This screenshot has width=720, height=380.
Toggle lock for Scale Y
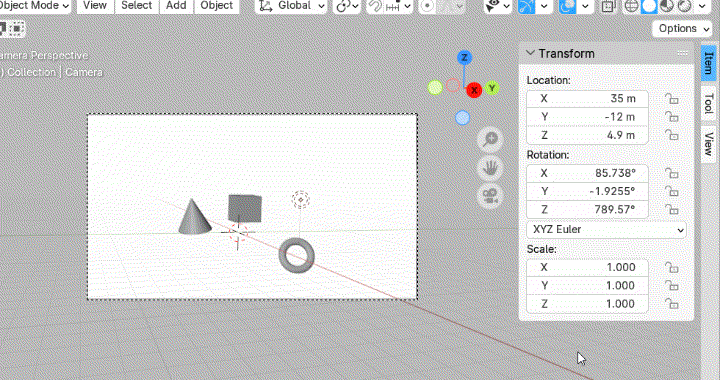[x=672, y=285]
